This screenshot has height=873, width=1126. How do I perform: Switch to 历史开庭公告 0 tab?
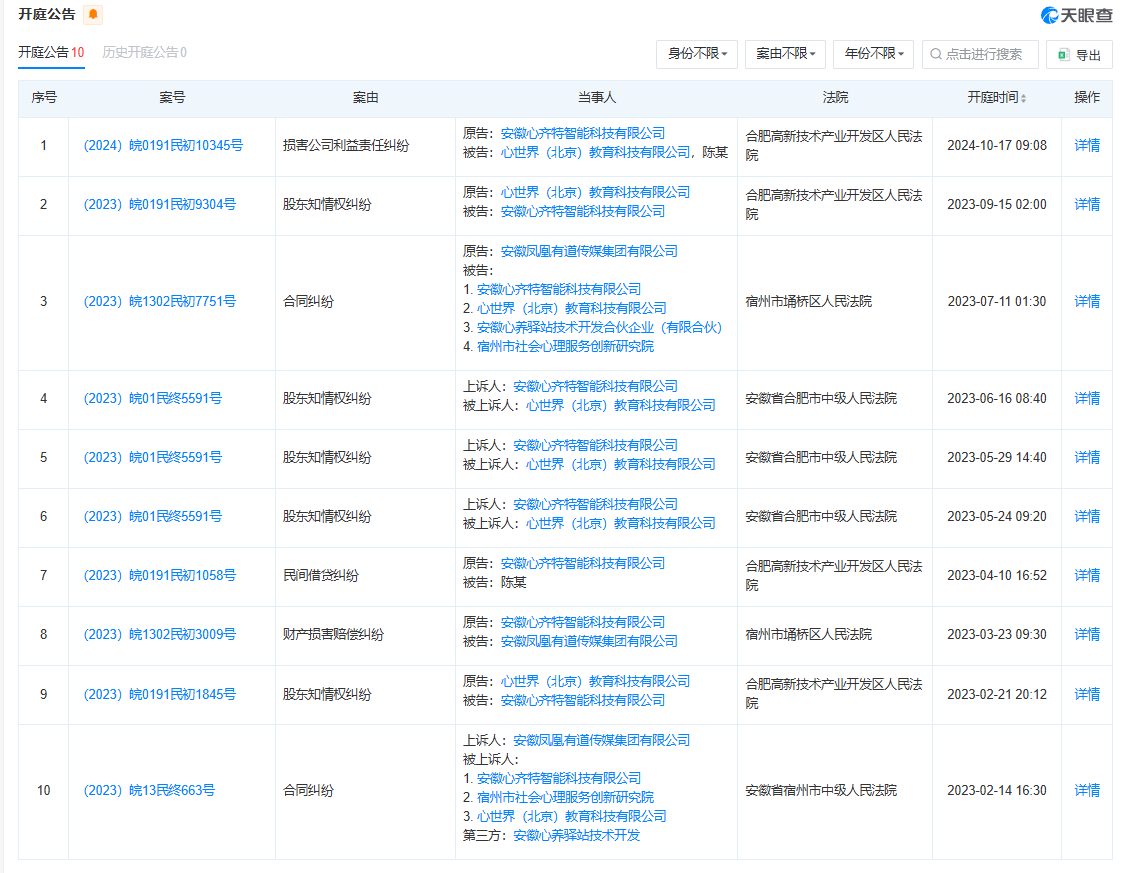pyautogui.click(x=144, y=52)
